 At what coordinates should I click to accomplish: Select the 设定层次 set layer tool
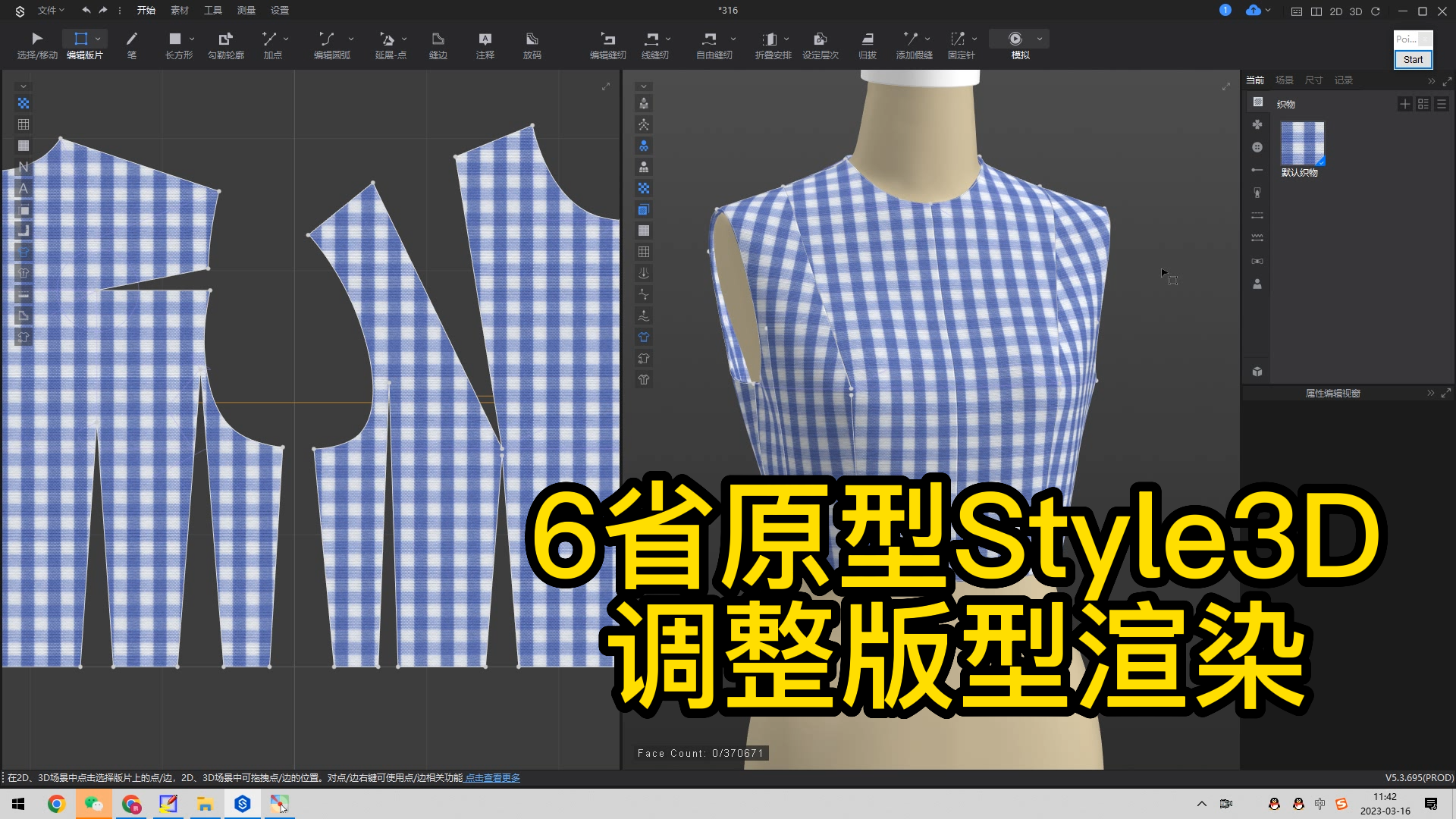[821, 45]
